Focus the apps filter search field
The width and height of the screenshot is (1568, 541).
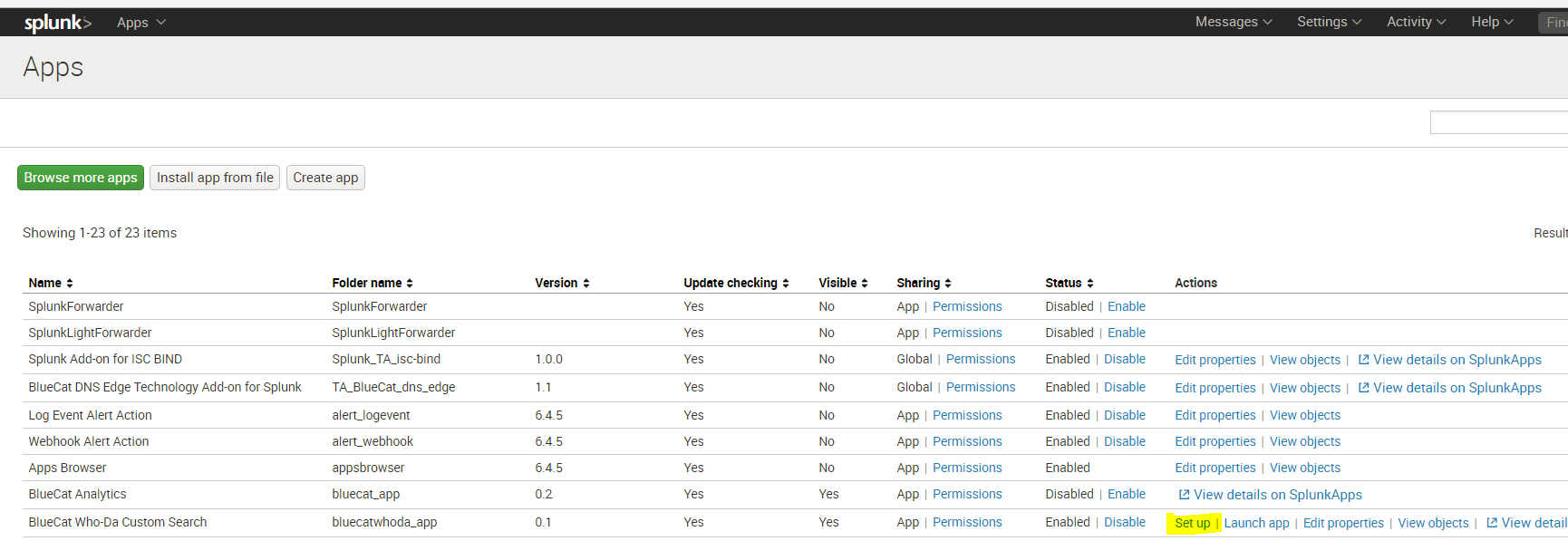pyautogui.click(x=1498, y=122)
